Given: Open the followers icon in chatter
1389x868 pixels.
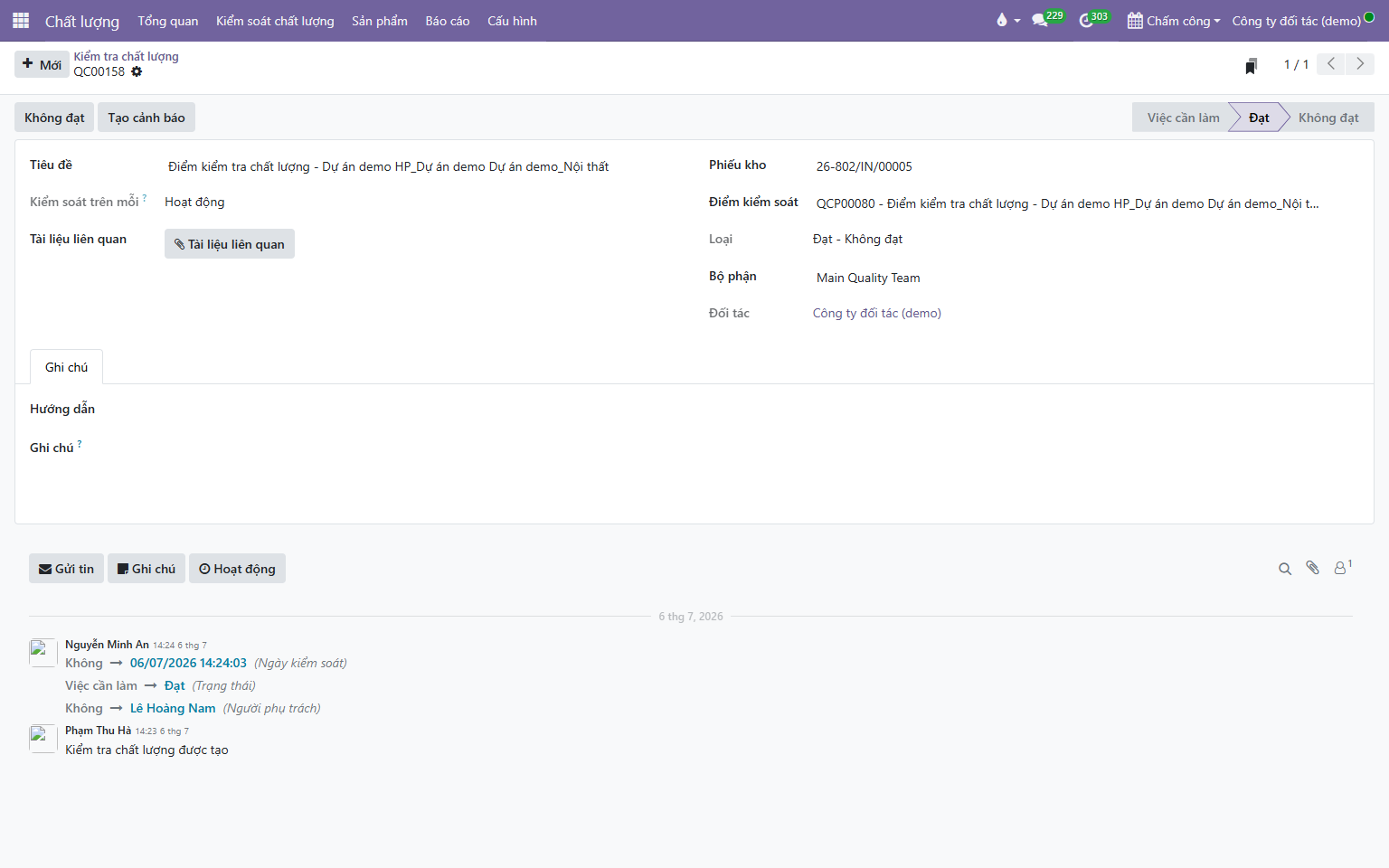Looking at the screenshot, I should (x=1342, y=567).
